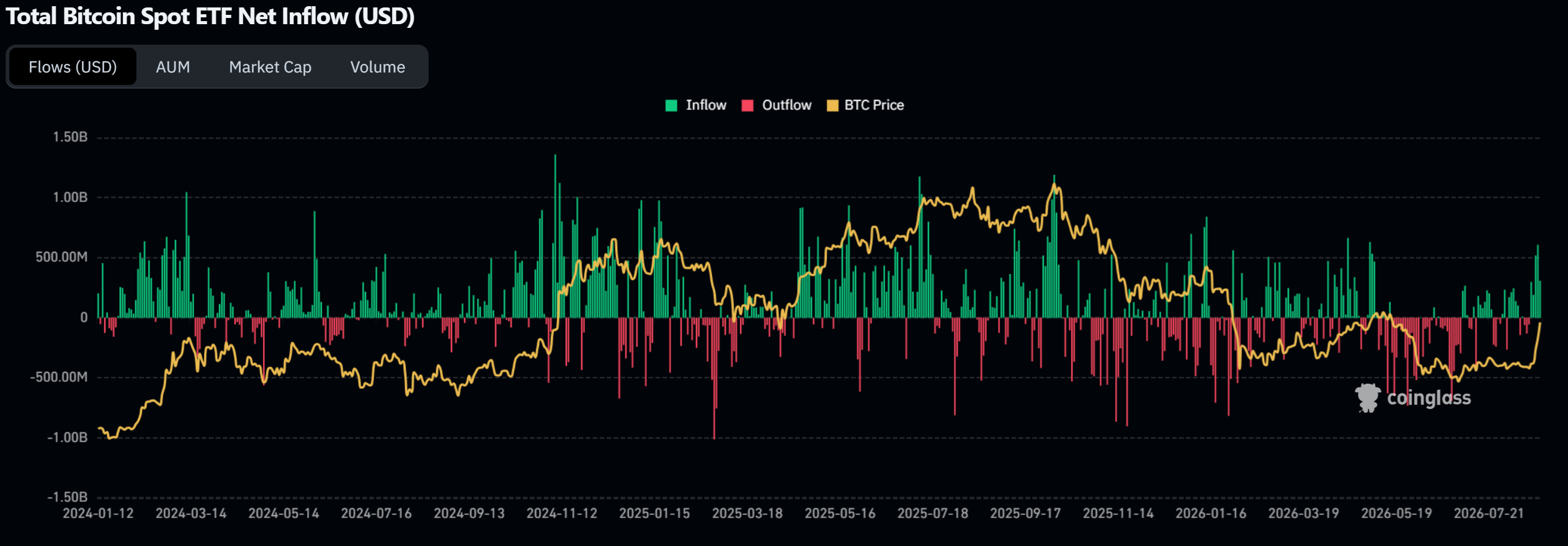Click the 0 y-axis label
This screenshot has width=1568, height=546.
pyautogui.click(x=84, y=317)
